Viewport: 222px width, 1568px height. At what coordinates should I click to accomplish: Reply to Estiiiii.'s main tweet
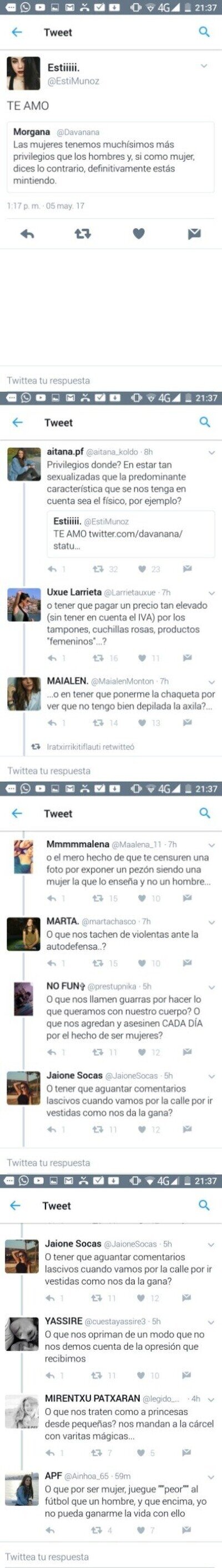[27, 233]
